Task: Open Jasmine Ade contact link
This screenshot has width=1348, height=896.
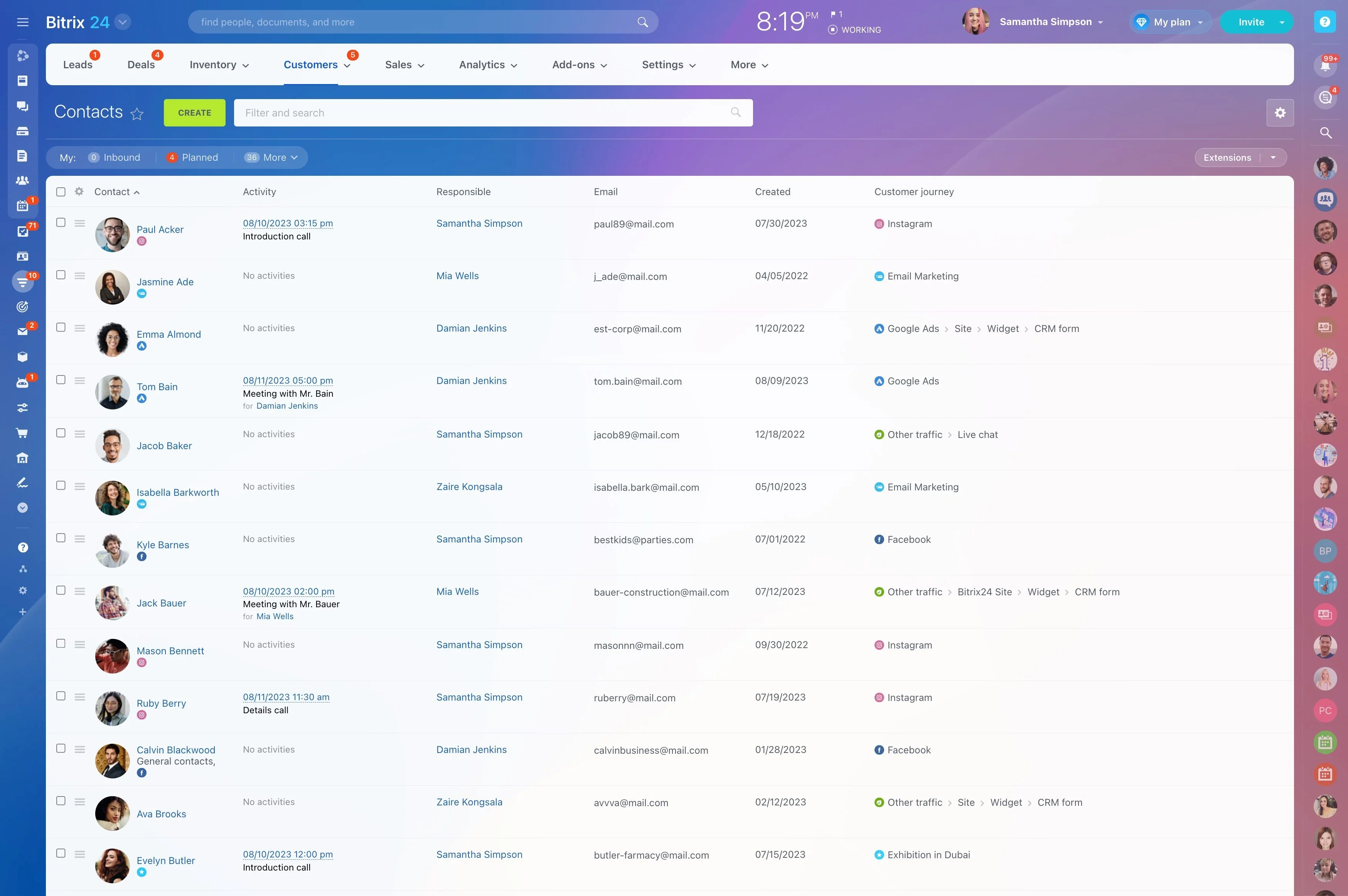Action: (x=165, y=282)
